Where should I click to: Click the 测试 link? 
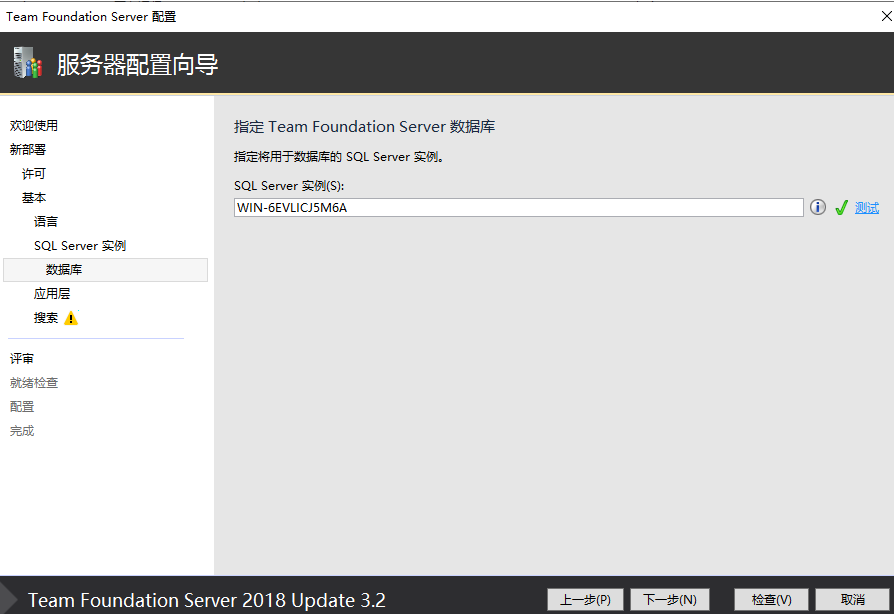867,208
